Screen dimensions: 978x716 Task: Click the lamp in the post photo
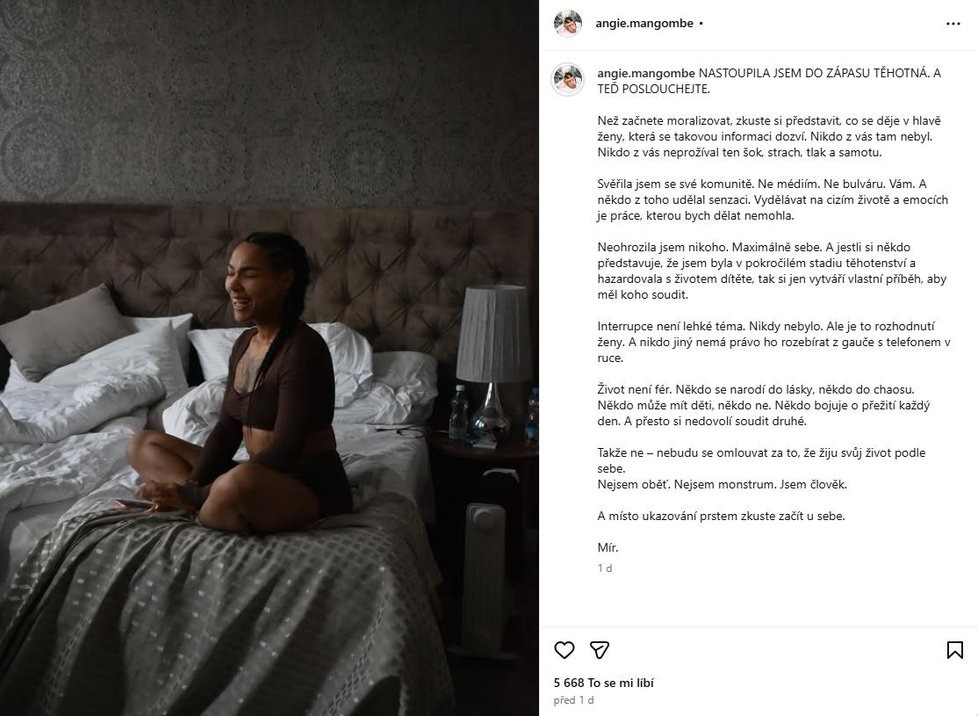[493, 362]
